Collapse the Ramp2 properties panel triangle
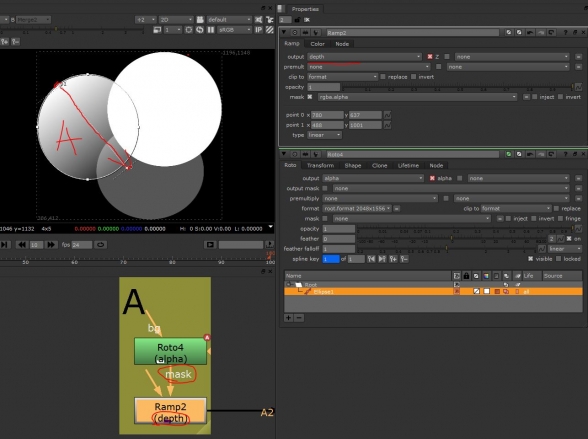Image resolution: width=588 pixels, height=439 pixels. coord(284,33)
